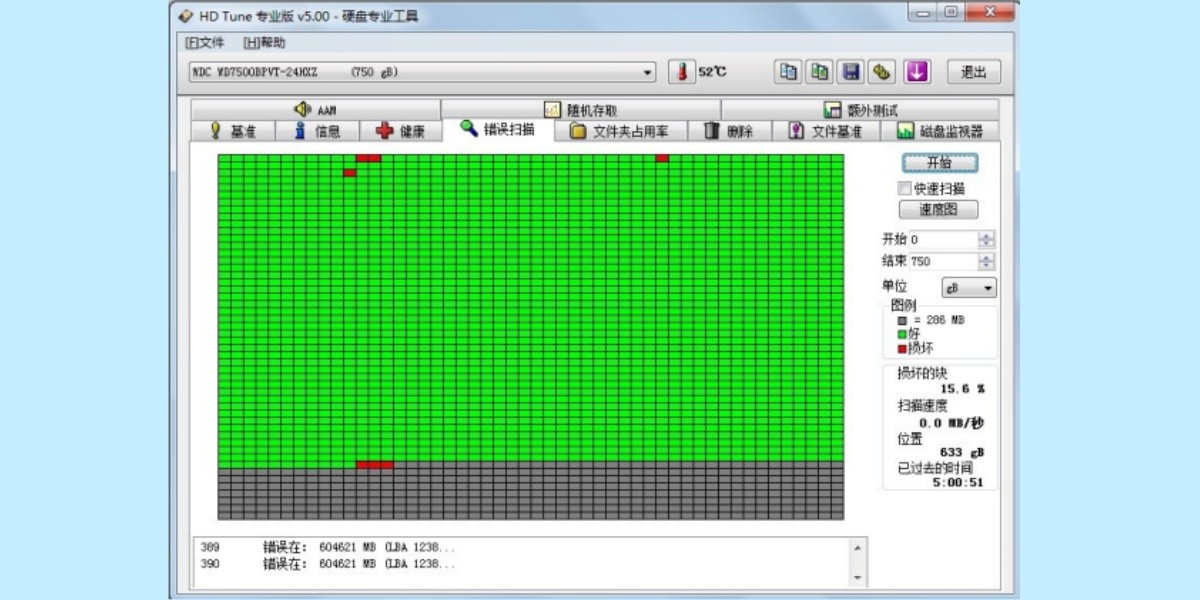Click the red 损坏 legend swatch

pyautogui.click(x=902, y=348)
